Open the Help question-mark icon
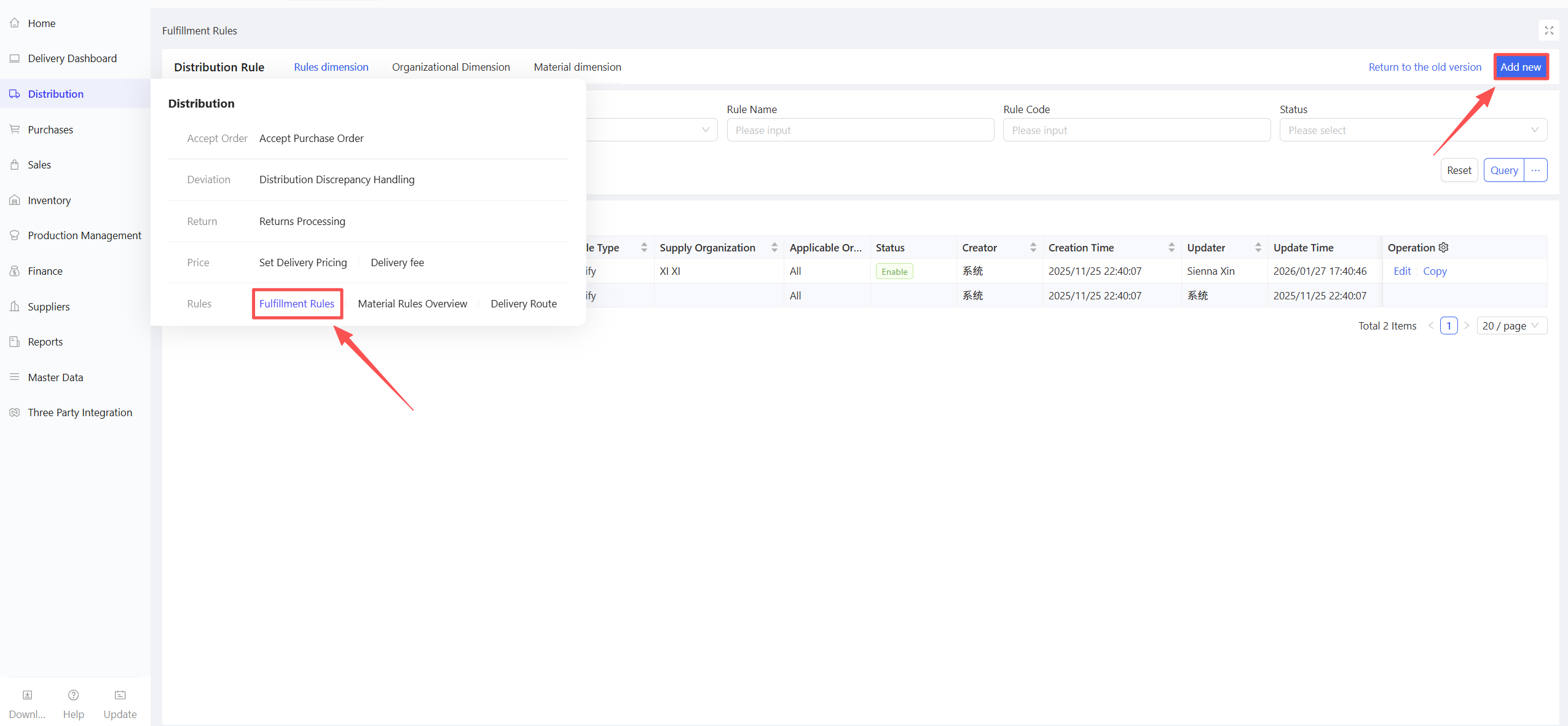Screen dimensions: 1568x726 (73, 695)
